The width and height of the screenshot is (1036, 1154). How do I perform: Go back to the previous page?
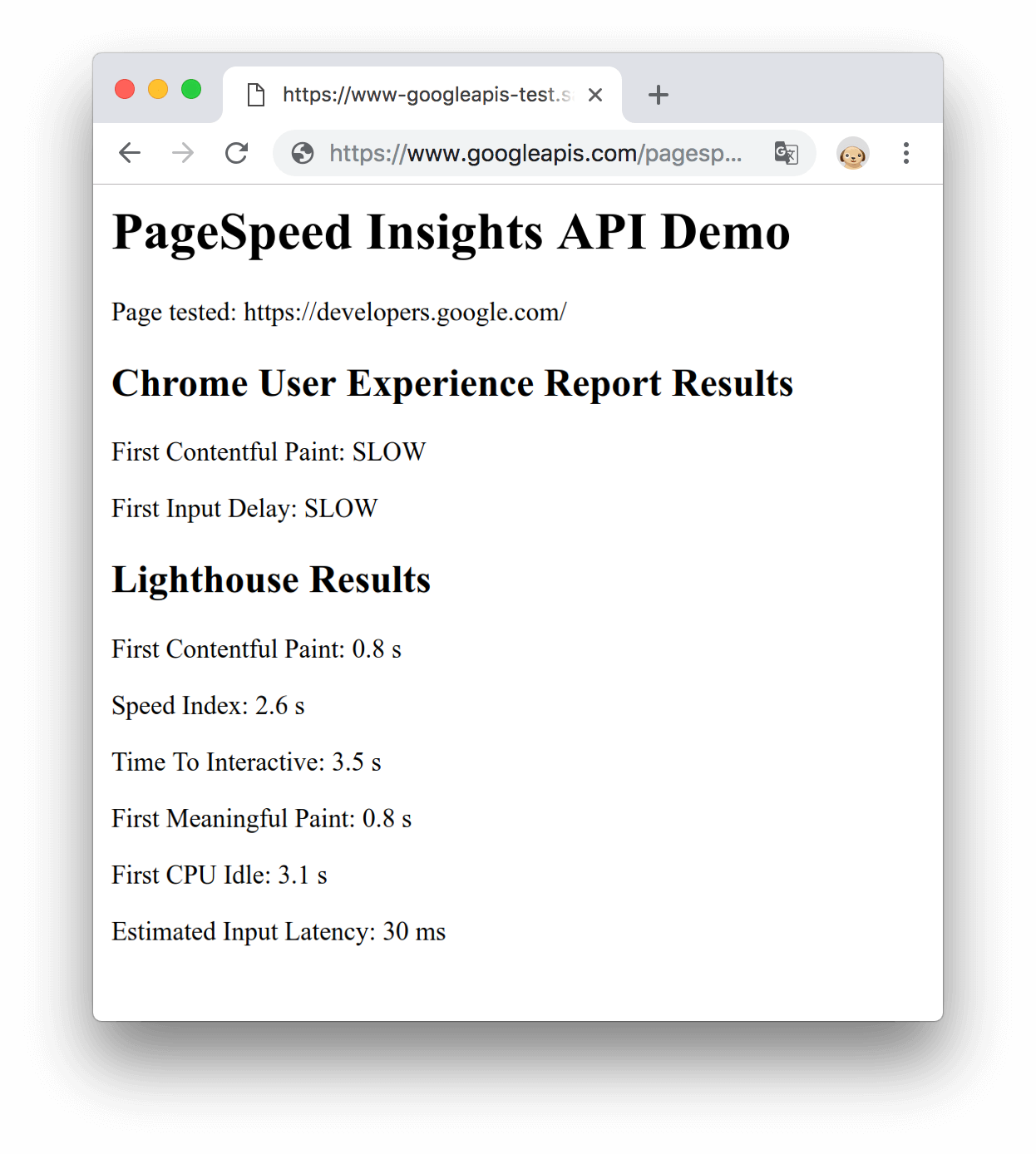point(130,153)
